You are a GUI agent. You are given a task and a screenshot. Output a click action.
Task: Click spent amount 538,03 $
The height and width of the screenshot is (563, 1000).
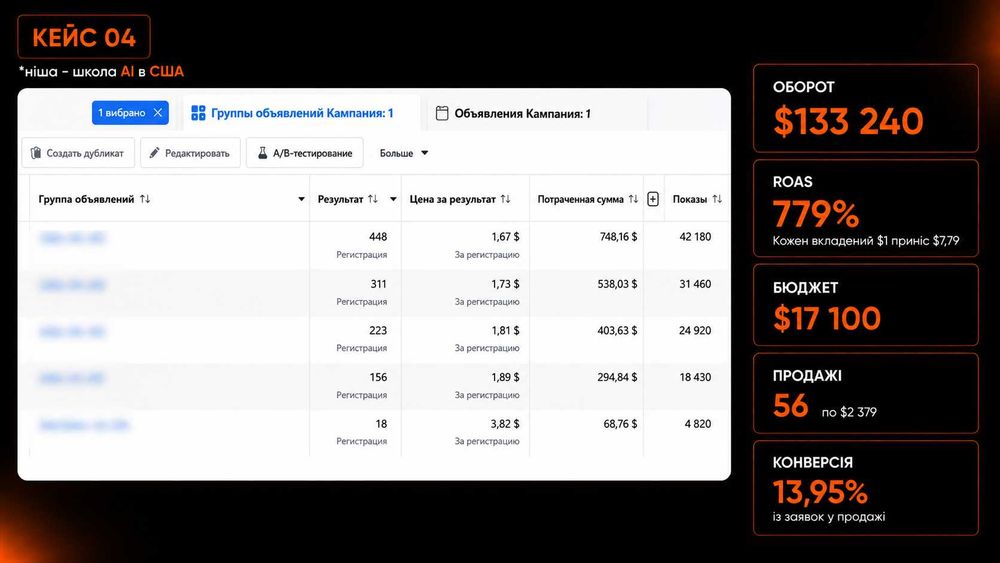617,284
